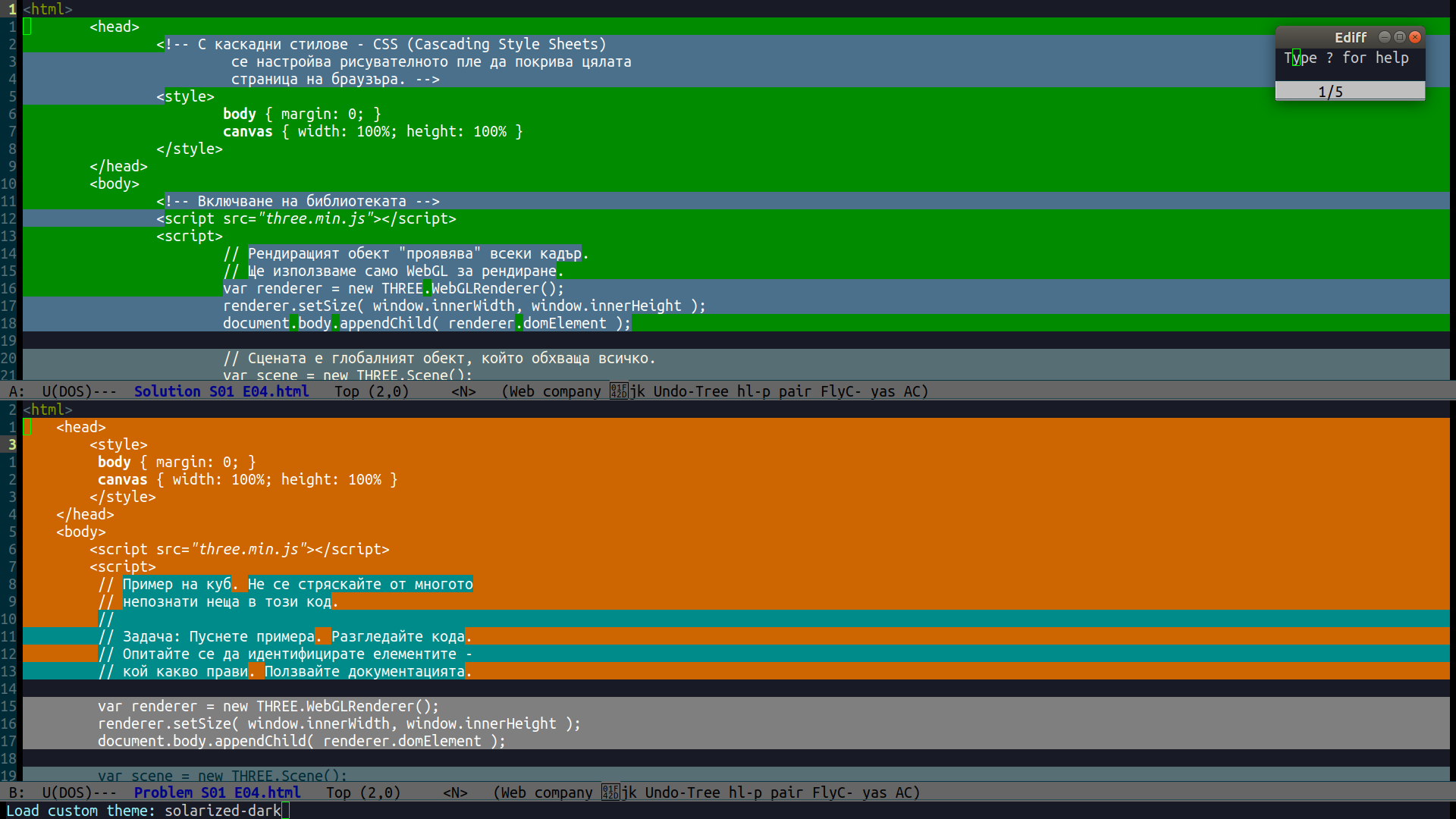This screenshot has width=1456, height=819.
Task: Click the bee emoji icon in buffer B's mode line
Action: [x=611, y=792]
